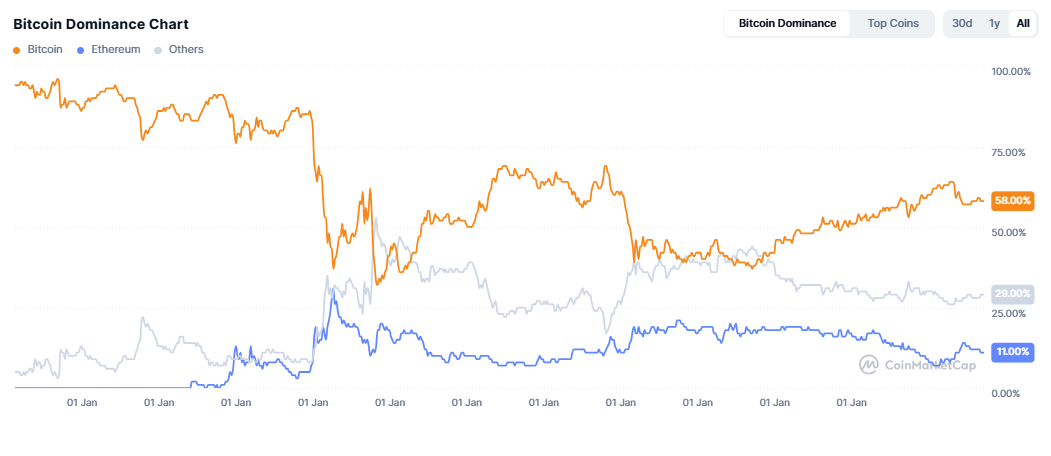This screenshot has height=456, width=1051.
Task: Click the CoinMarketCap watermark logo
Action: point(870,365)
